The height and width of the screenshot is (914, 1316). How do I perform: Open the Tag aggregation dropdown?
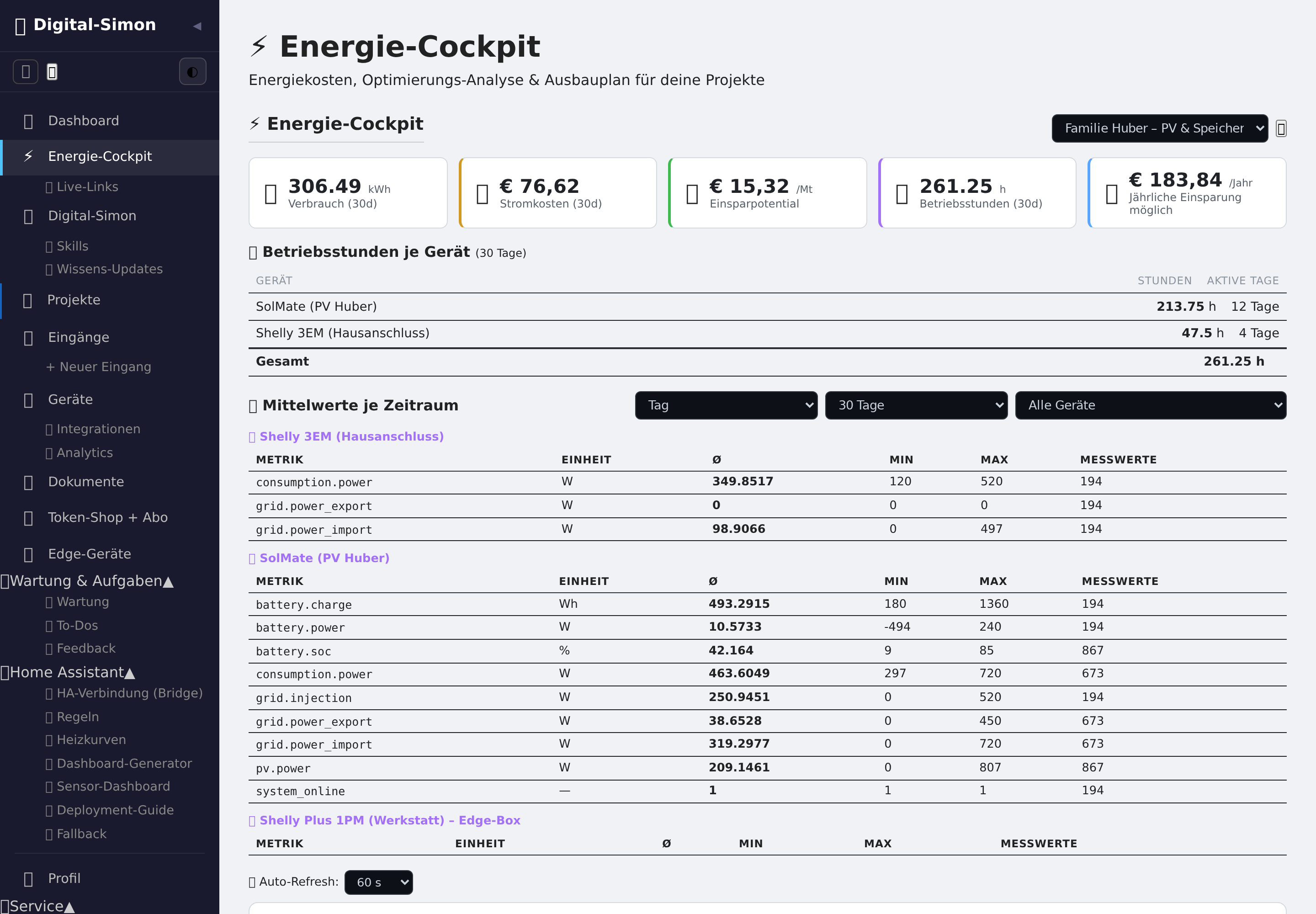pyautogui.click(x=726, y=405)
